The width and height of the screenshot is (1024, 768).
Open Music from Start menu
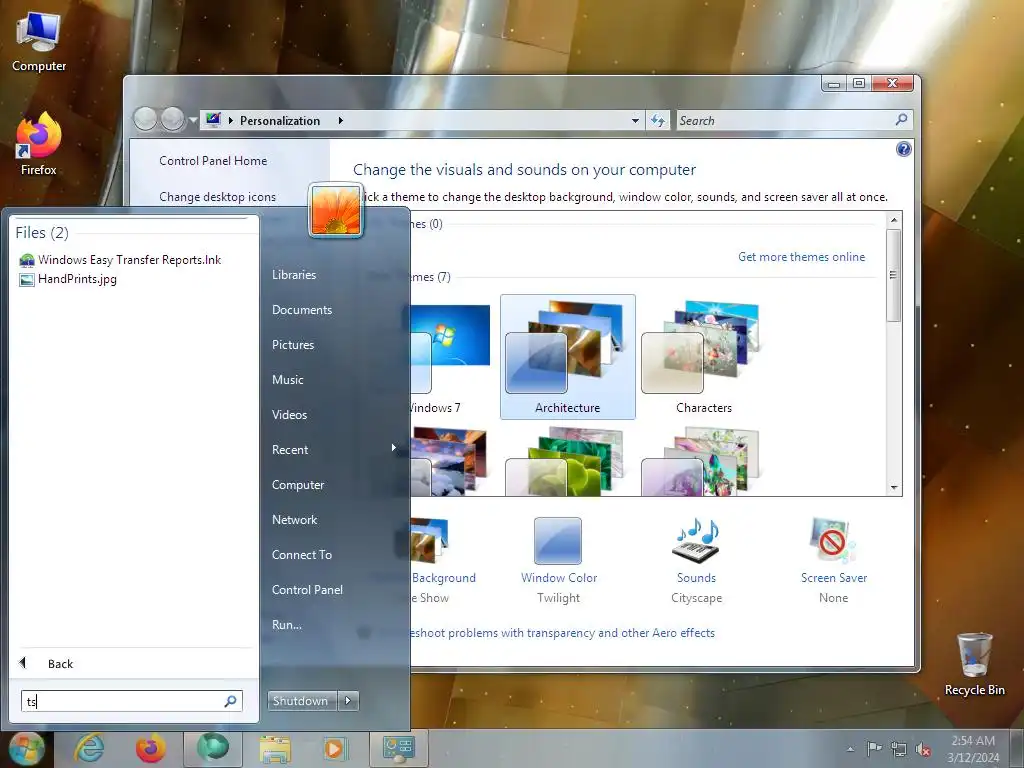pyautogui.click(x=287, y=379)
